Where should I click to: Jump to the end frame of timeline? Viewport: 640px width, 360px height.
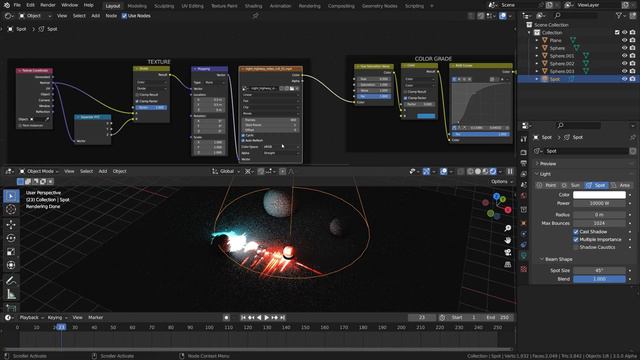tap(282, 318)
